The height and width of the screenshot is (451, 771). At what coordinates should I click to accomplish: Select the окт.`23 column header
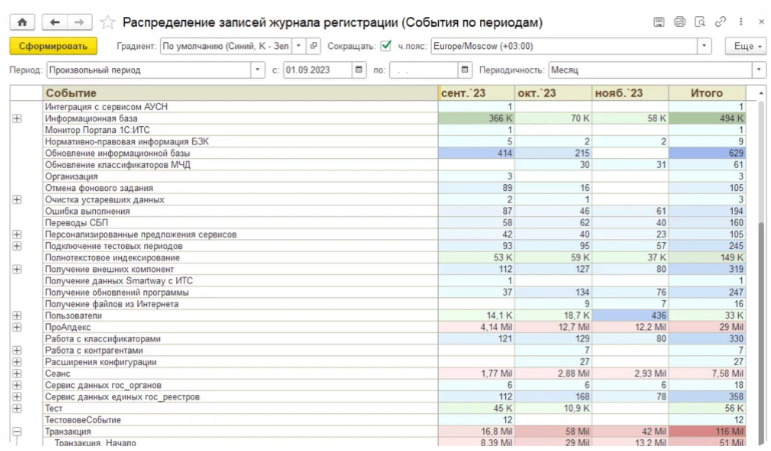click(553, 93)
